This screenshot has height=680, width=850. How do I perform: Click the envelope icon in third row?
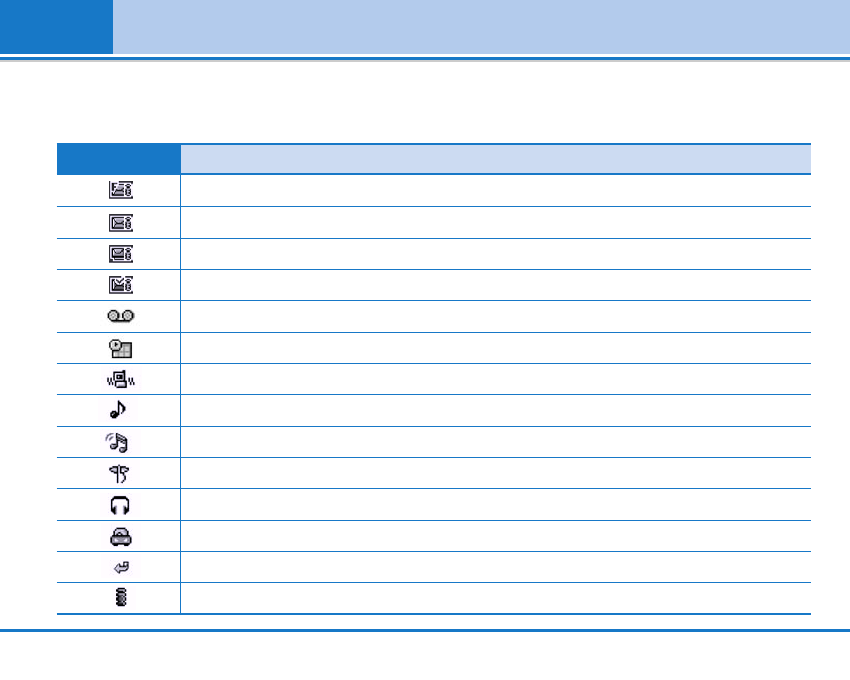(119, 254)
